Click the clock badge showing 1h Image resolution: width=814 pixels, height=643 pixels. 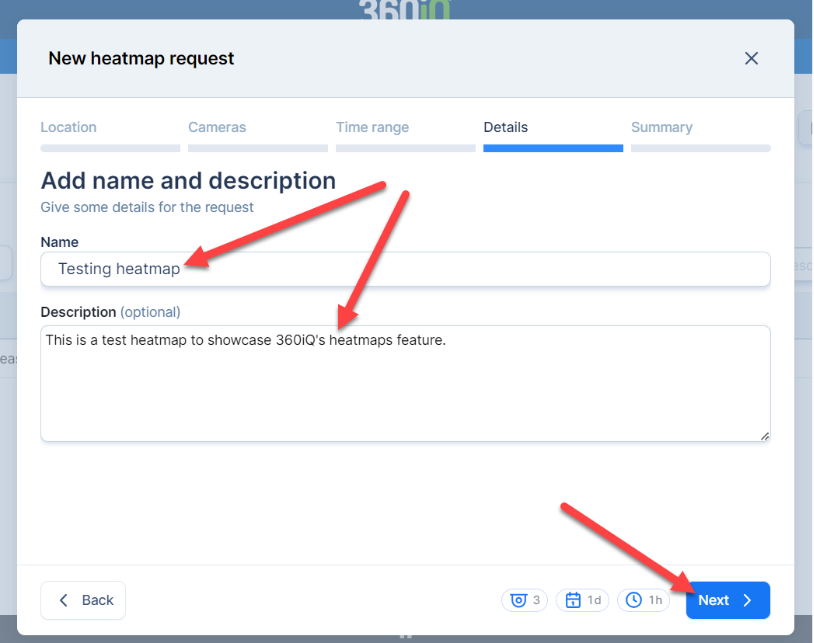(644, 600)
